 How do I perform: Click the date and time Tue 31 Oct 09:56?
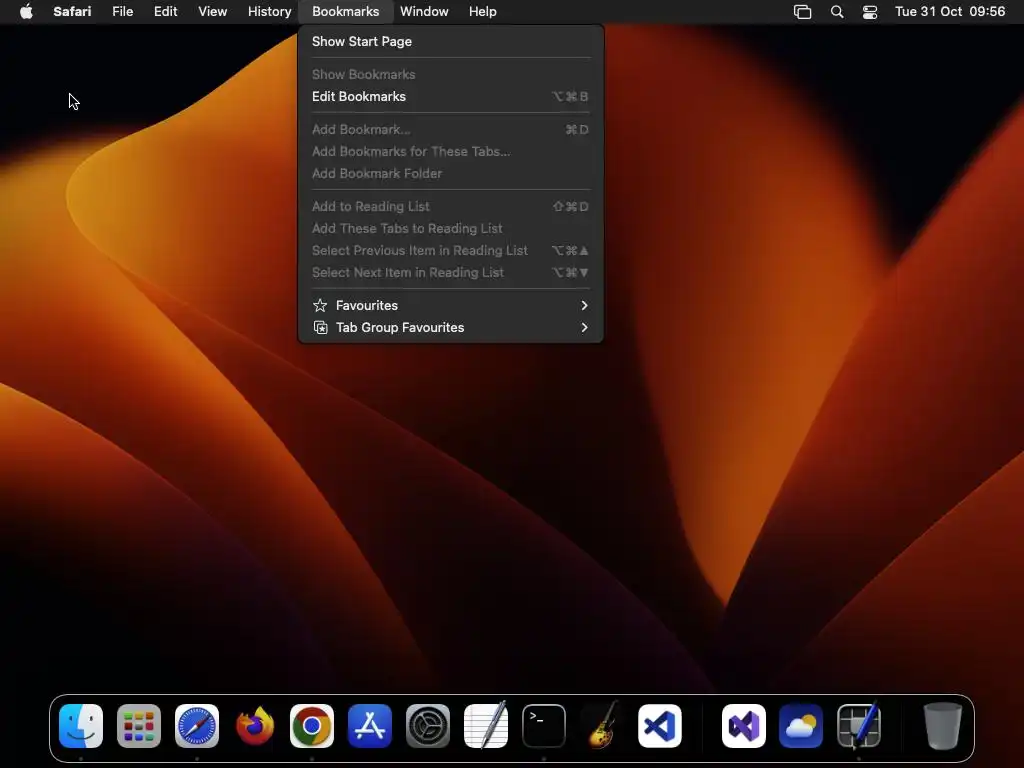[x=950, y=12]
